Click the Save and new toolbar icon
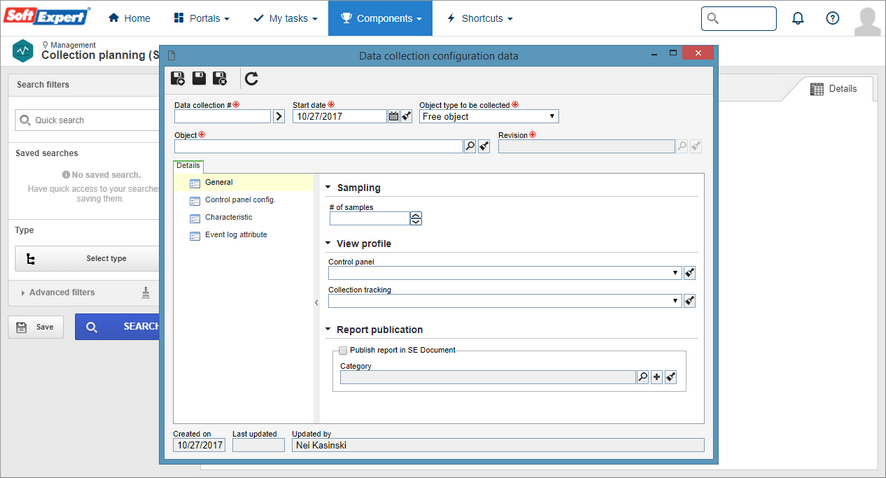 coord(178,79)
